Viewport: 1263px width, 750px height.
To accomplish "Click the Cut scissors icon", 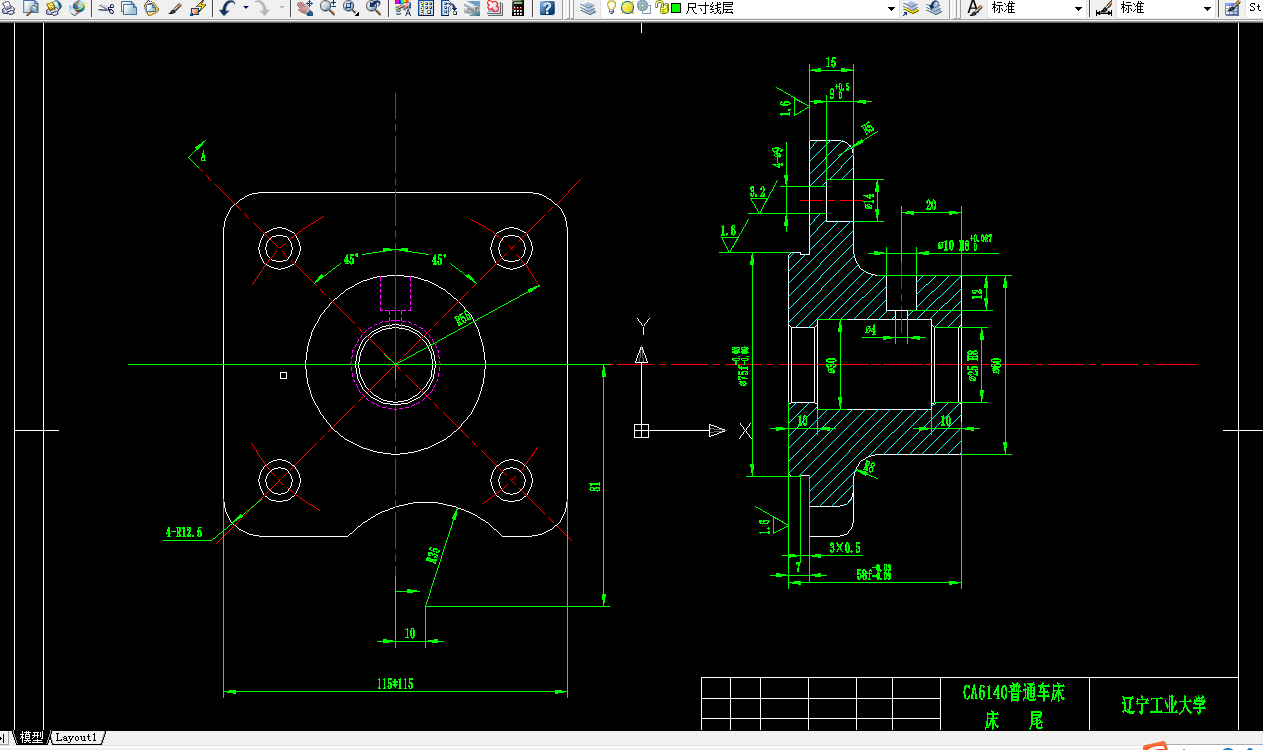I will pyautogui.click(x=106, y=8).
